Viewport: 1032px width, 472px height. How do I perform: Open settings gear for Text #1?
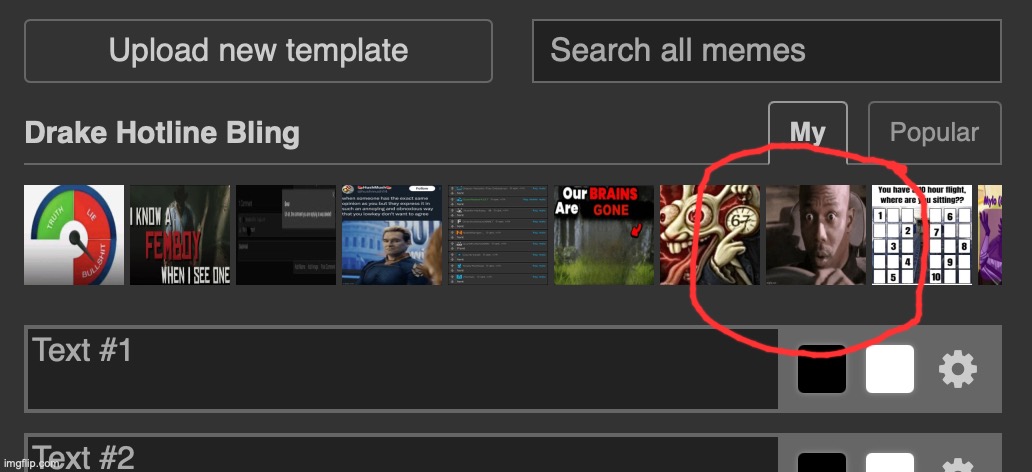pyautogui.click(x=957, y=370)
